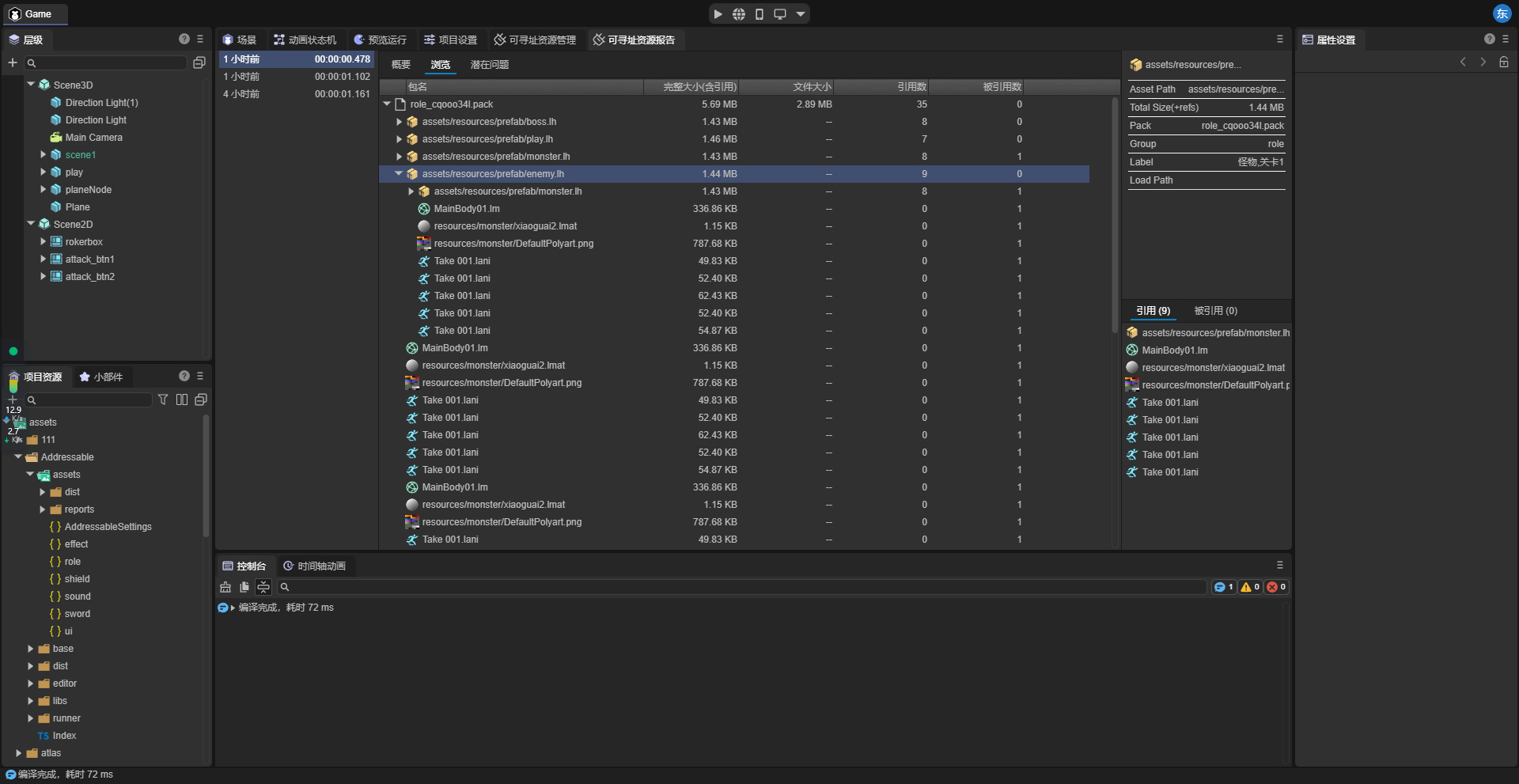The image size is (1519, 784).
Task: Collapse the selected prefab/enemy.lh row
Action: [x=399, y=173]
